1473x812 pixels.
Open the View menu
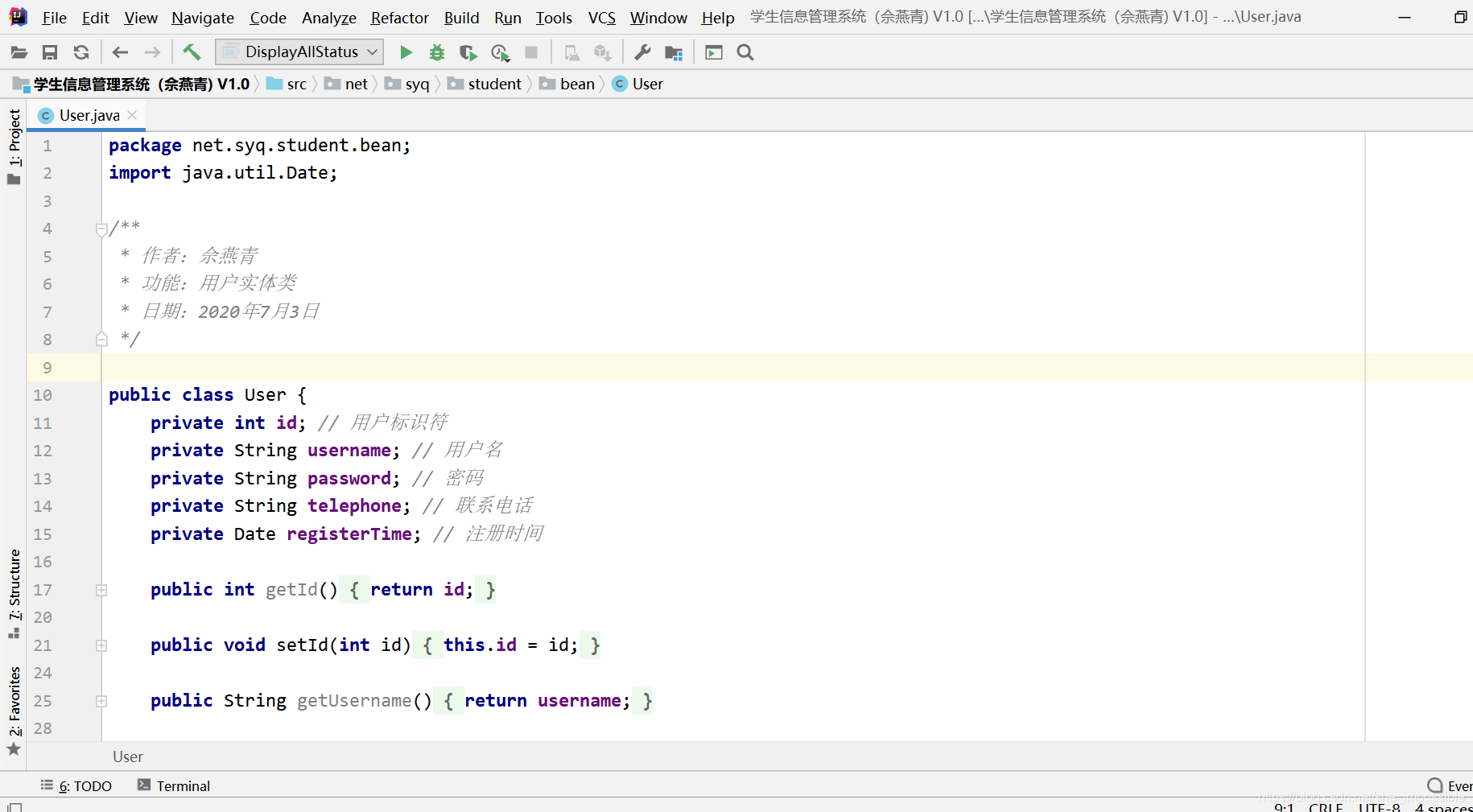coord(141,17)
